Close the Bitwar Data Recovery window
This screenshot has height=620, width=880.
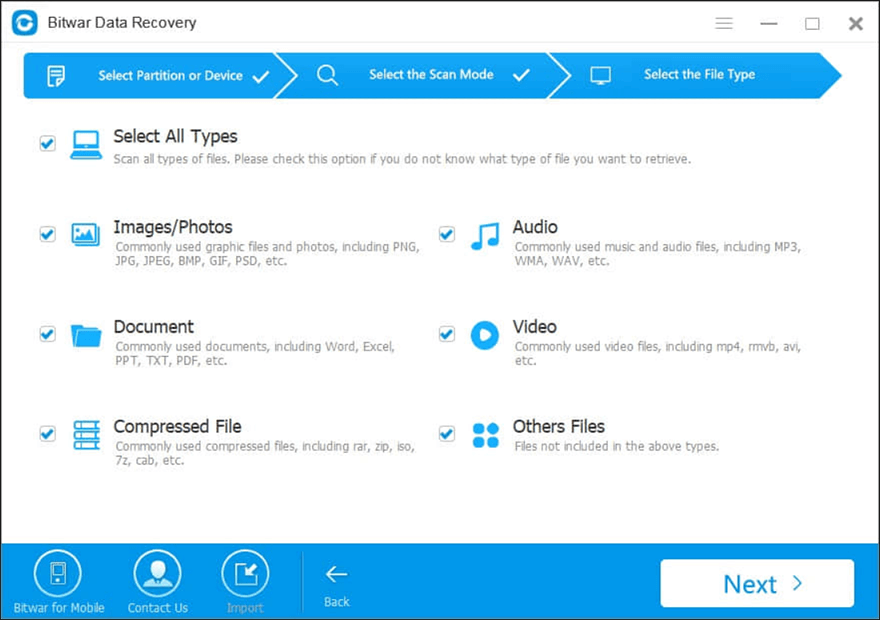click(x=855, y=24)
